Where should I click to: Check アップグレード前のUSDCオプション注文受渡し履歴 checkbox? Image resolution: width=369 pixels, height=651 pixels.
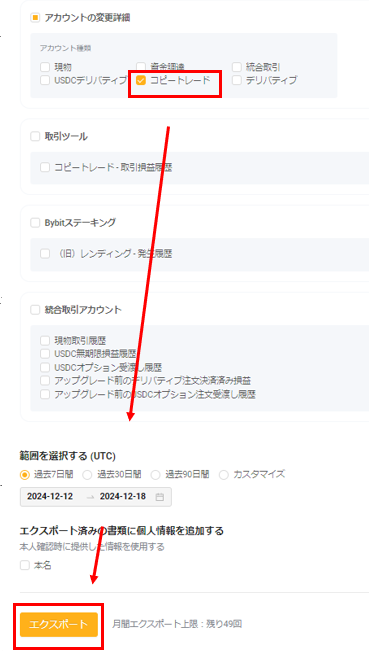[x=45, y=394]
